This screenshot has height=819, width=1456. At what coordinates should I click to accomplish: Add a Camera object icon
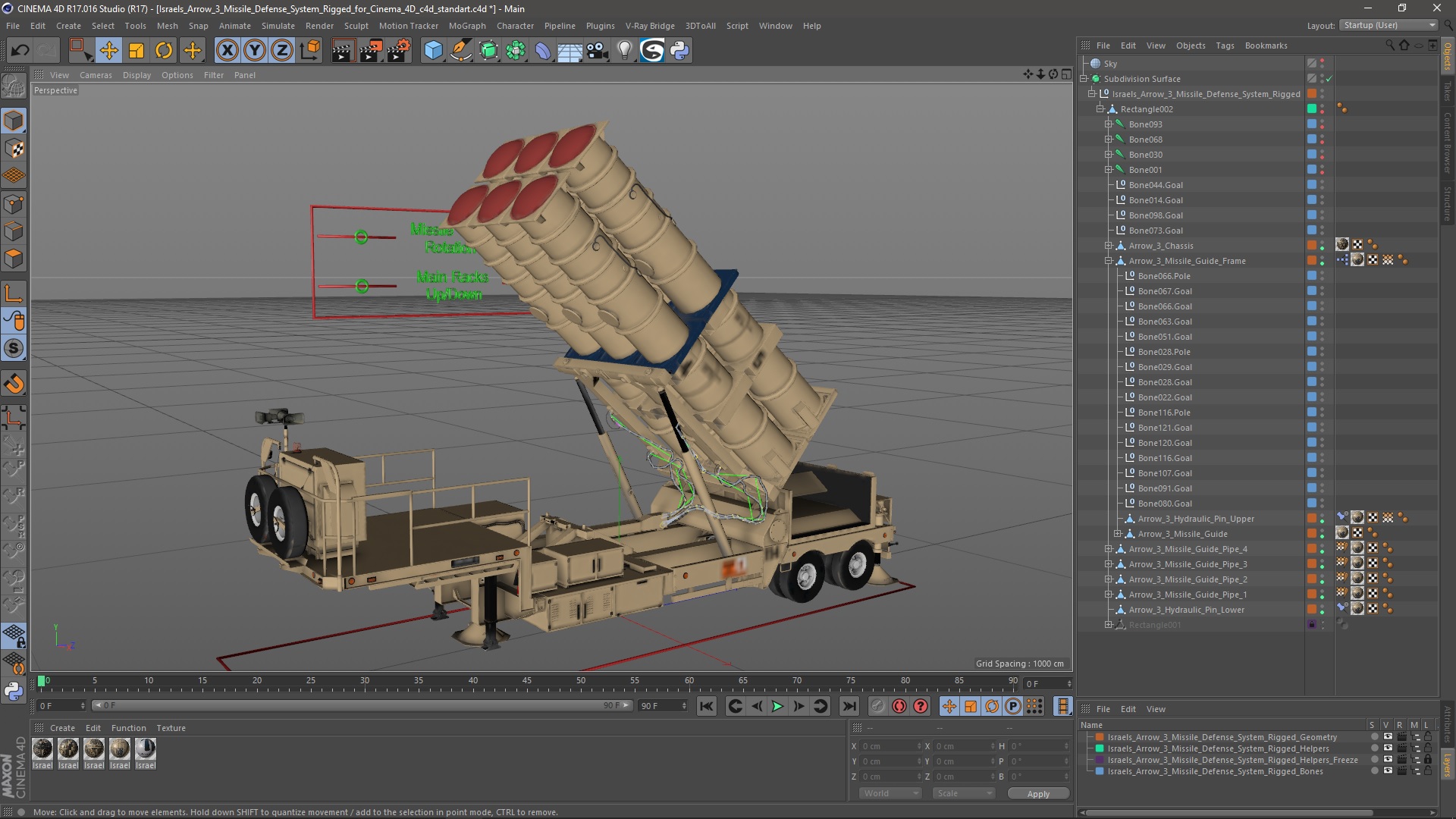[x=597, y=51]
